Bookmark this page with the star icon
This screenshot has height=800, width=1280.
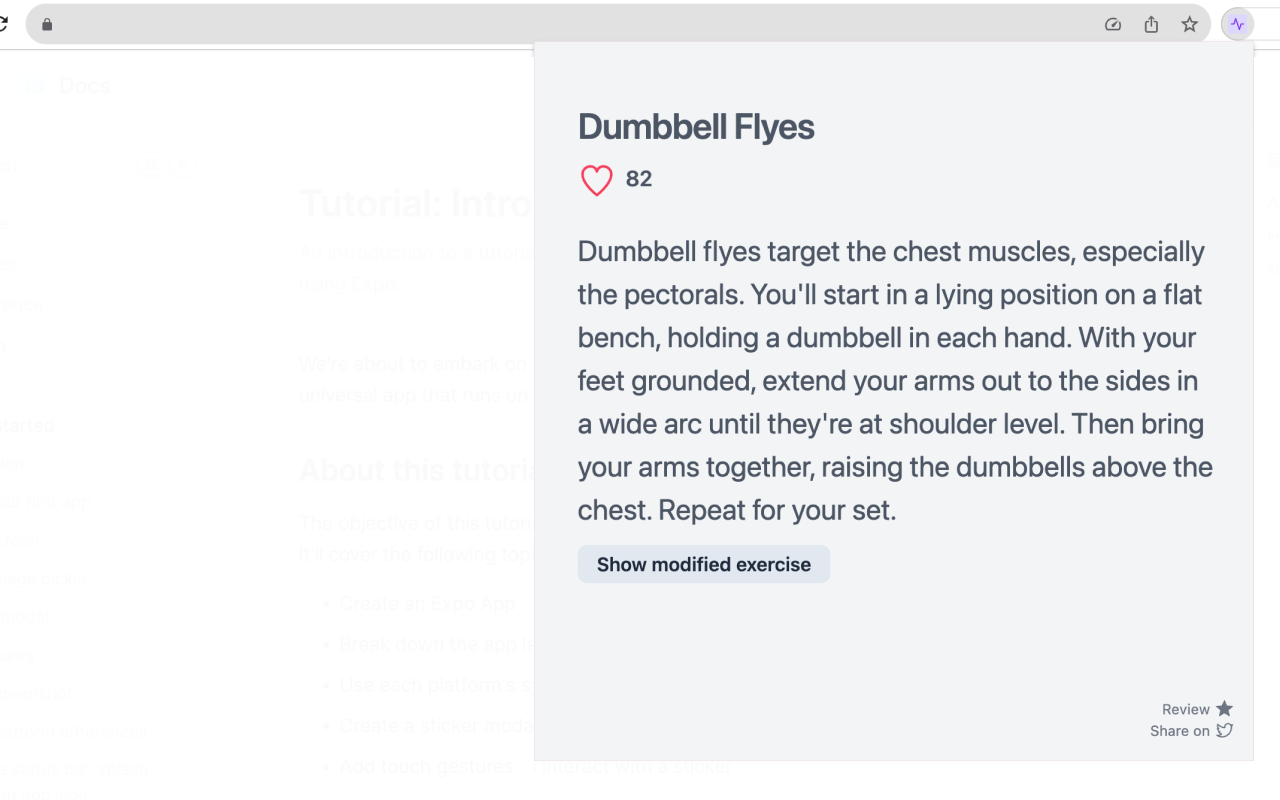click(1189, 25)
